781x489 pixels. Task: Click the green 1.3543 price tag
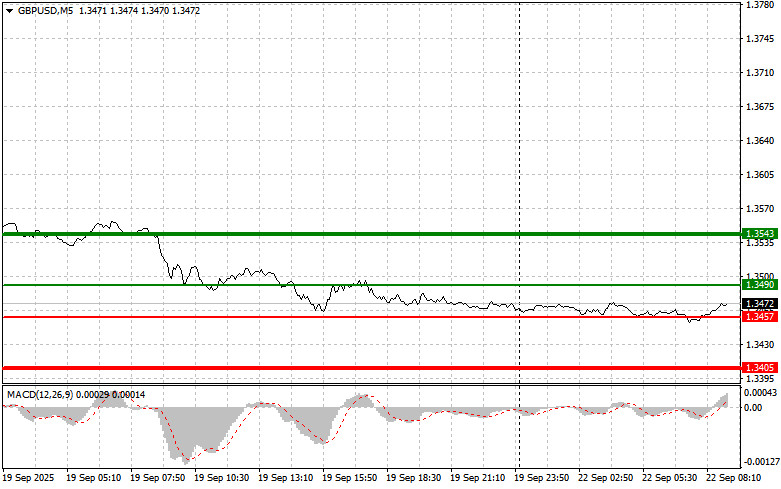click(x=759, y=233)
